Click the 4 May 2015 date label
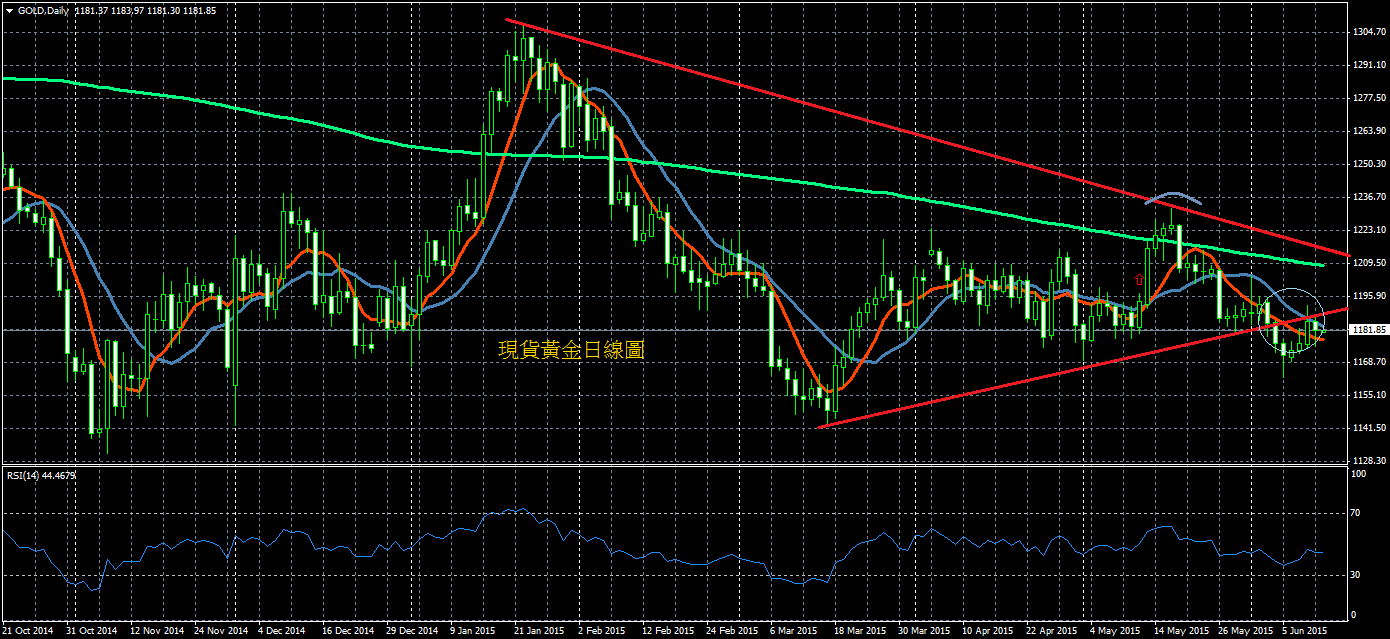 point(1114,631)
